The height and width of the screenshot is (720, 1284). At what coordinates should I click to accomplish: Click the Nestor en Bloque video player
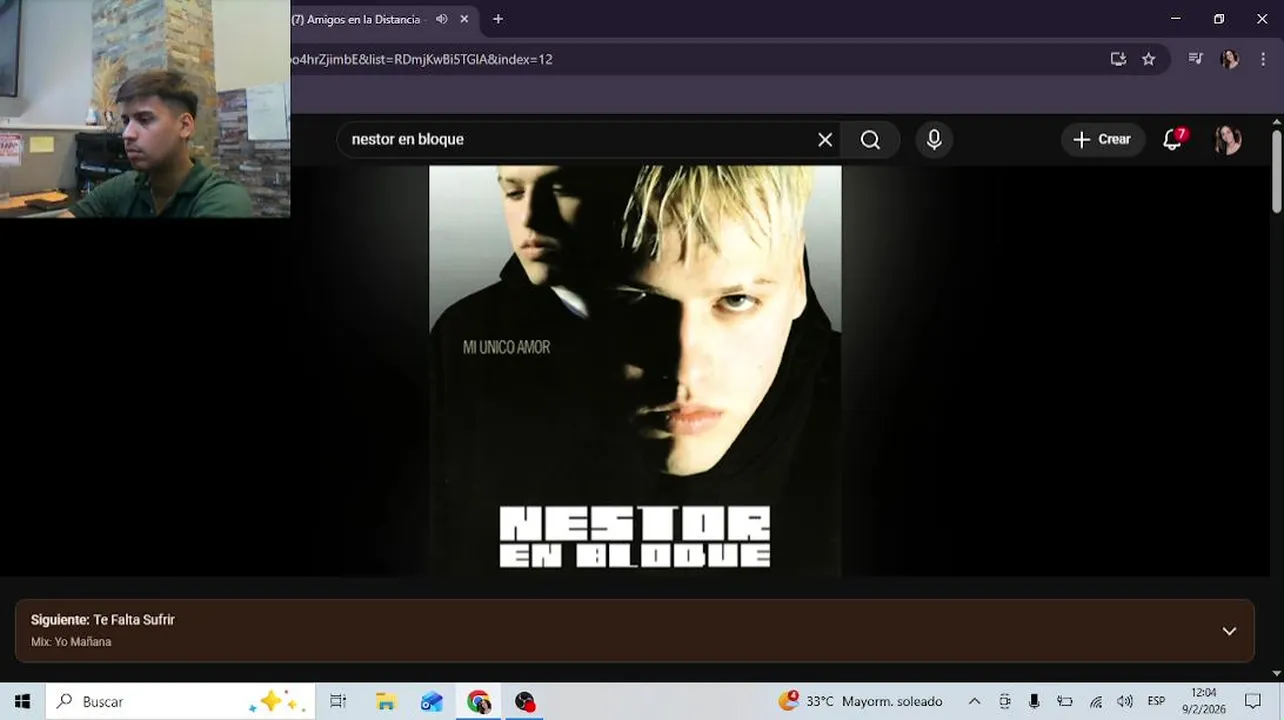pyautogui.click(x=635, y=370)
